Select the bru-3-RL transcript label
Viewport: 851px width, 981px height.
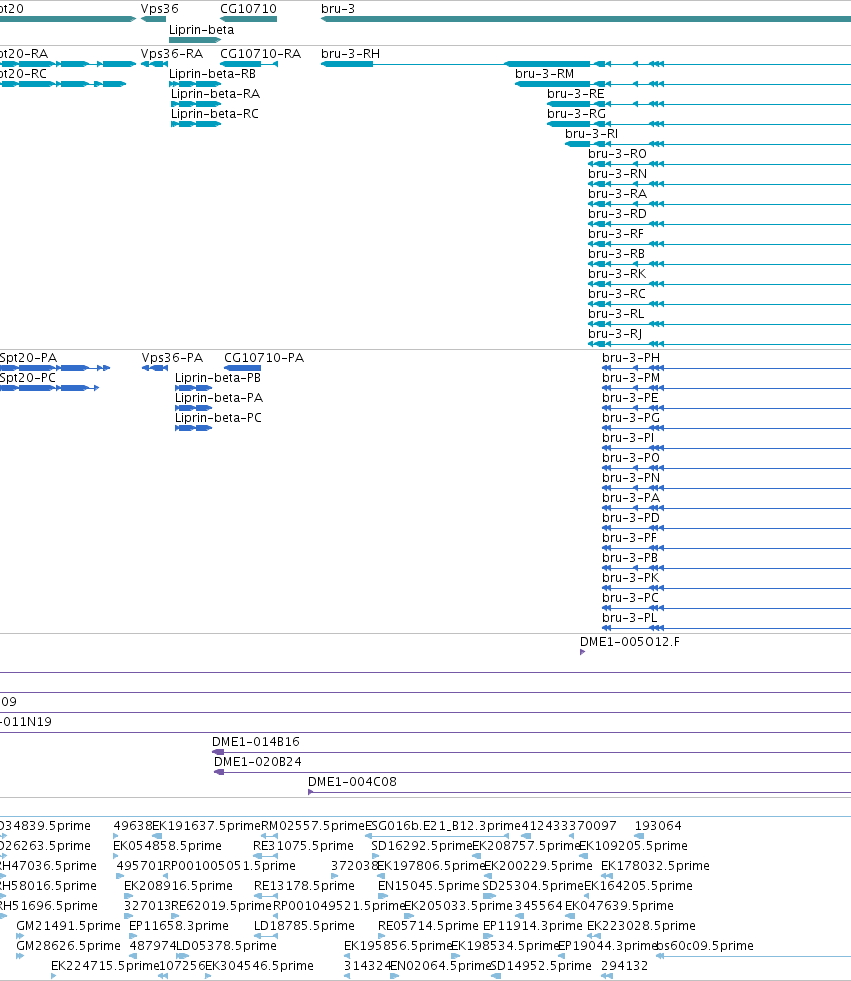616,314
